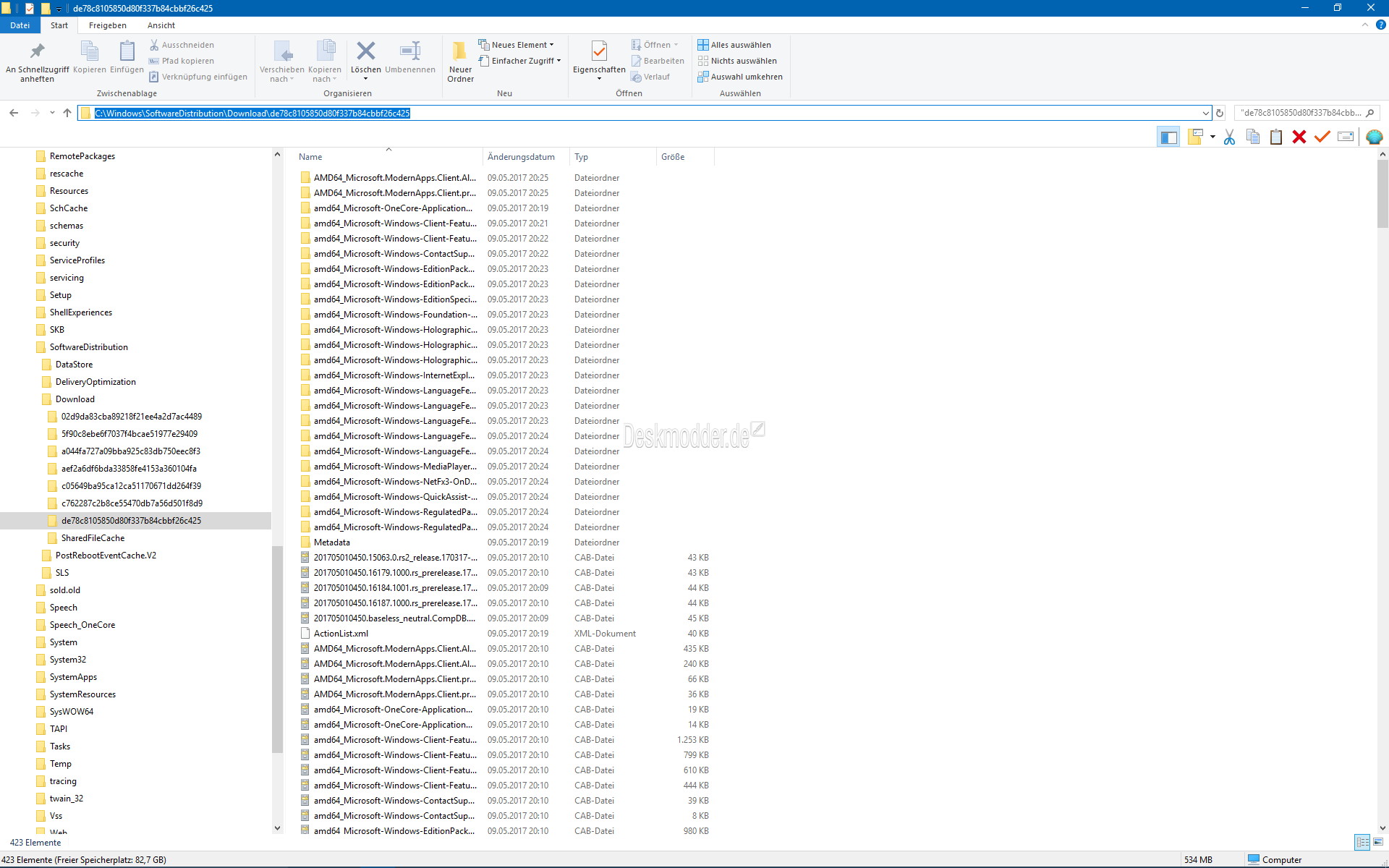1389x868 pixels.
Task: Switch to the Freigeben ribbon tab
Action: coord(108,25)
